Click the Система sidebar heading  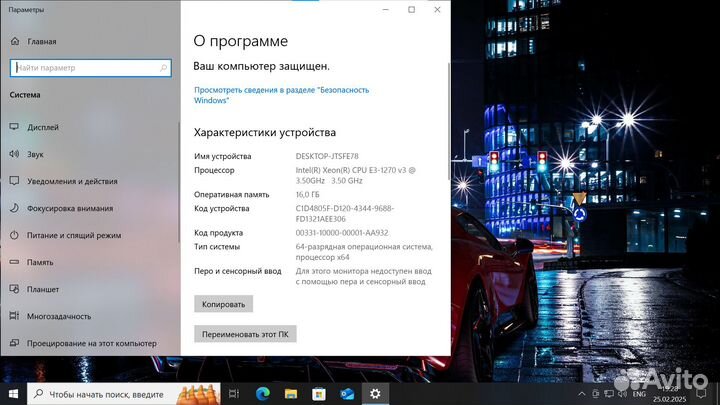(25, 95)
